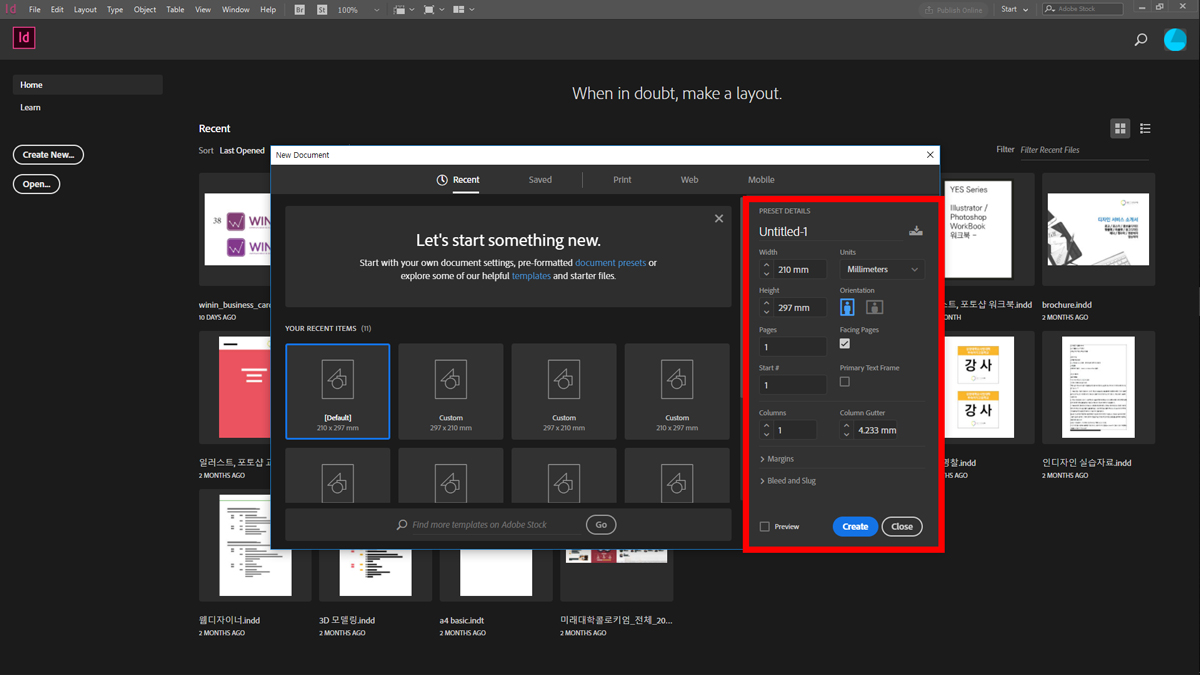The width and height of the screenshot is (1200, 675).
Task: Open the View Options icon menu
Action: 402,9
